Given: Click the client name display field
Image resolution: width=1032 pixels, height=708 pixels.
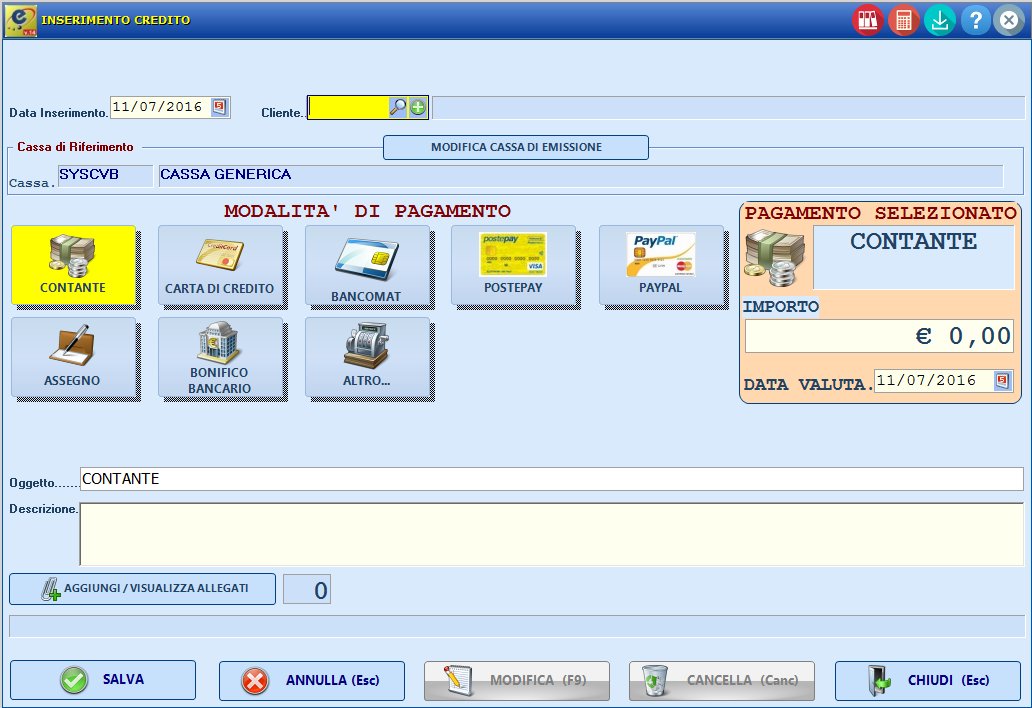Looking at the screenshot, I should click(728, 108).
